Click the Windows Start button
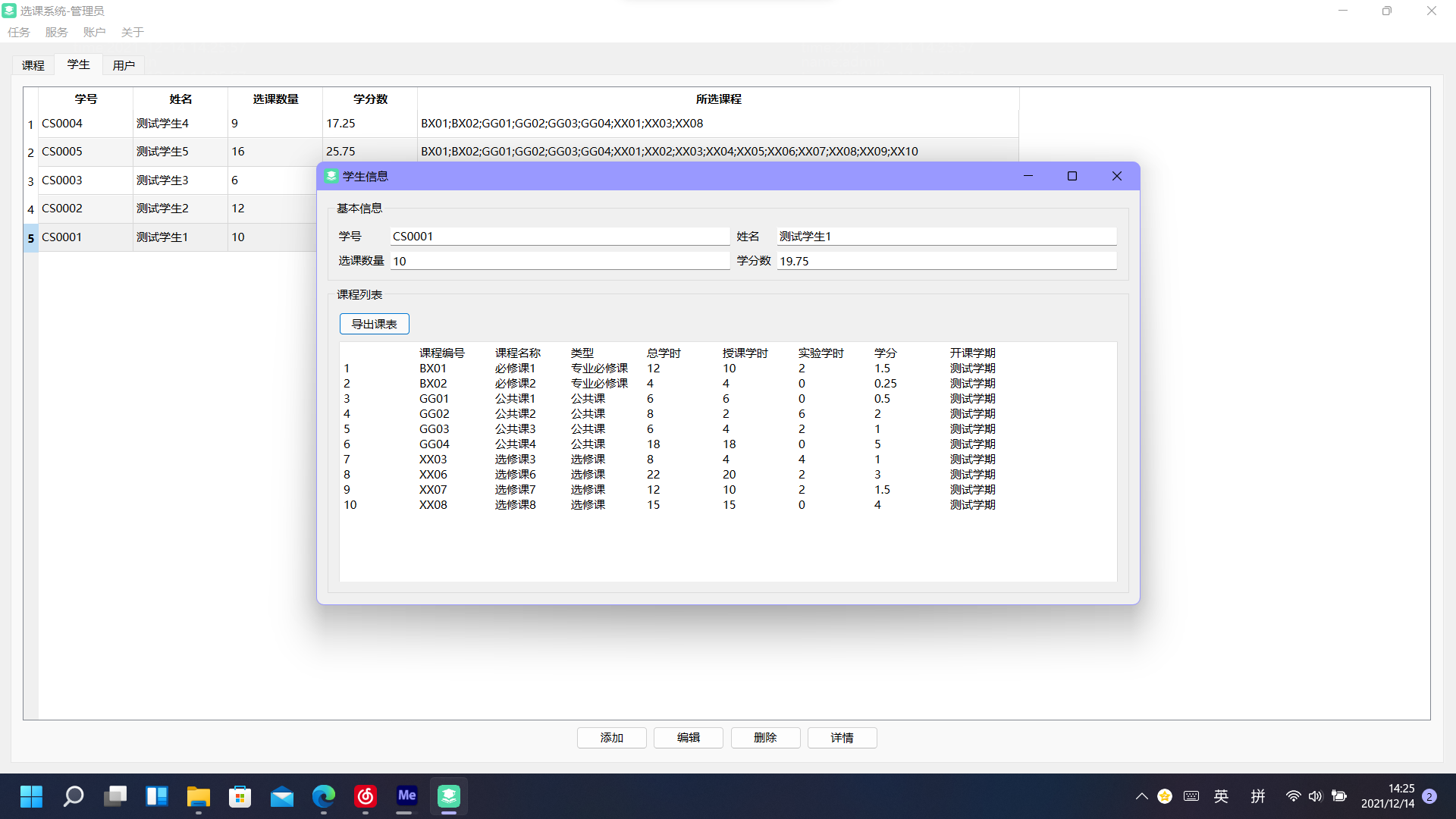 pos(31,796)
